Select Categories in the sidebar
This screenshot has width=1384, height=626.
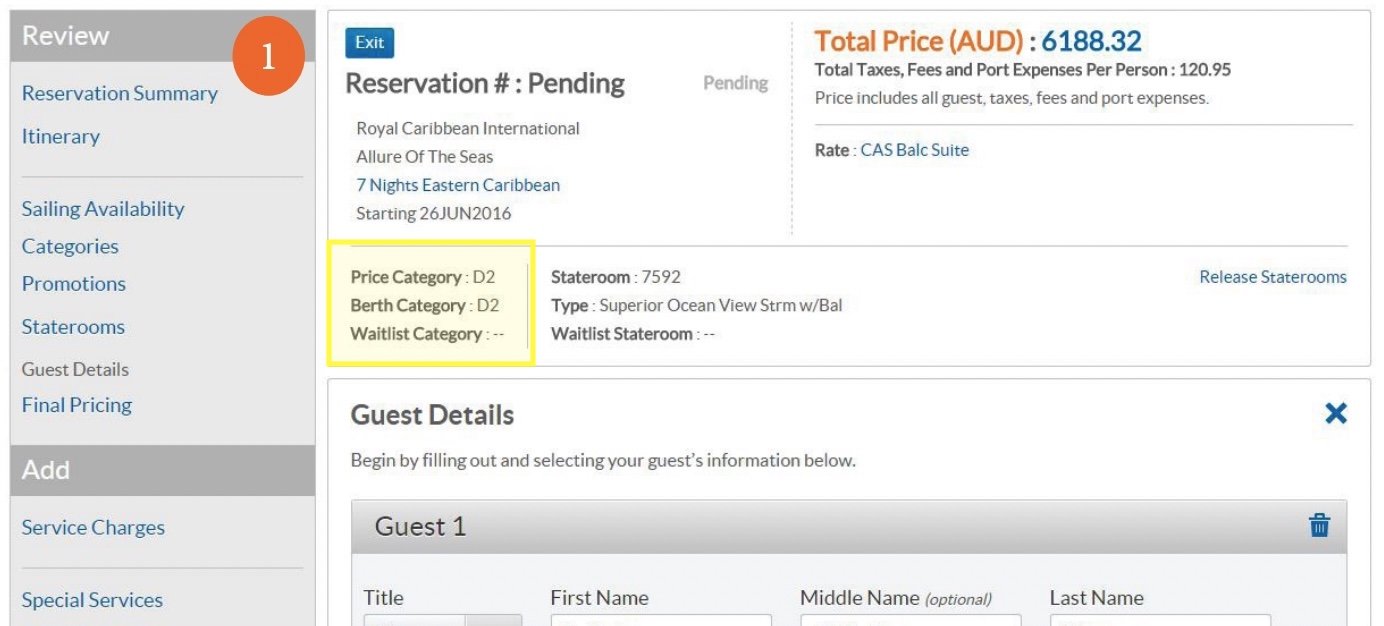pos(70,246)
